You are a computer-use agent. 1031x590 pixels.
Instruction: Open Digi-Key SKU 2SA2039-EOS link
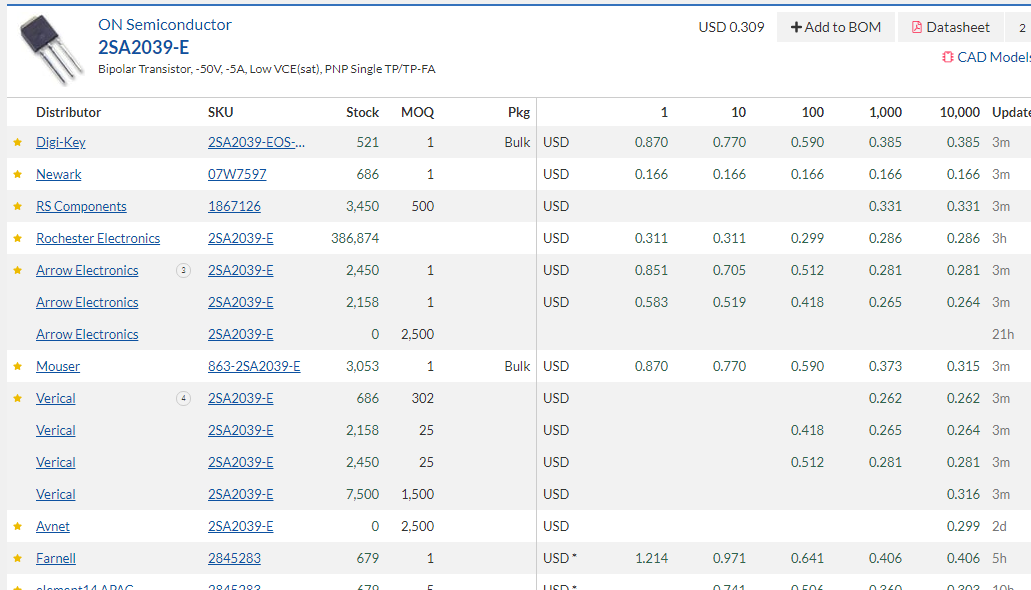click(x=256, y=142)
